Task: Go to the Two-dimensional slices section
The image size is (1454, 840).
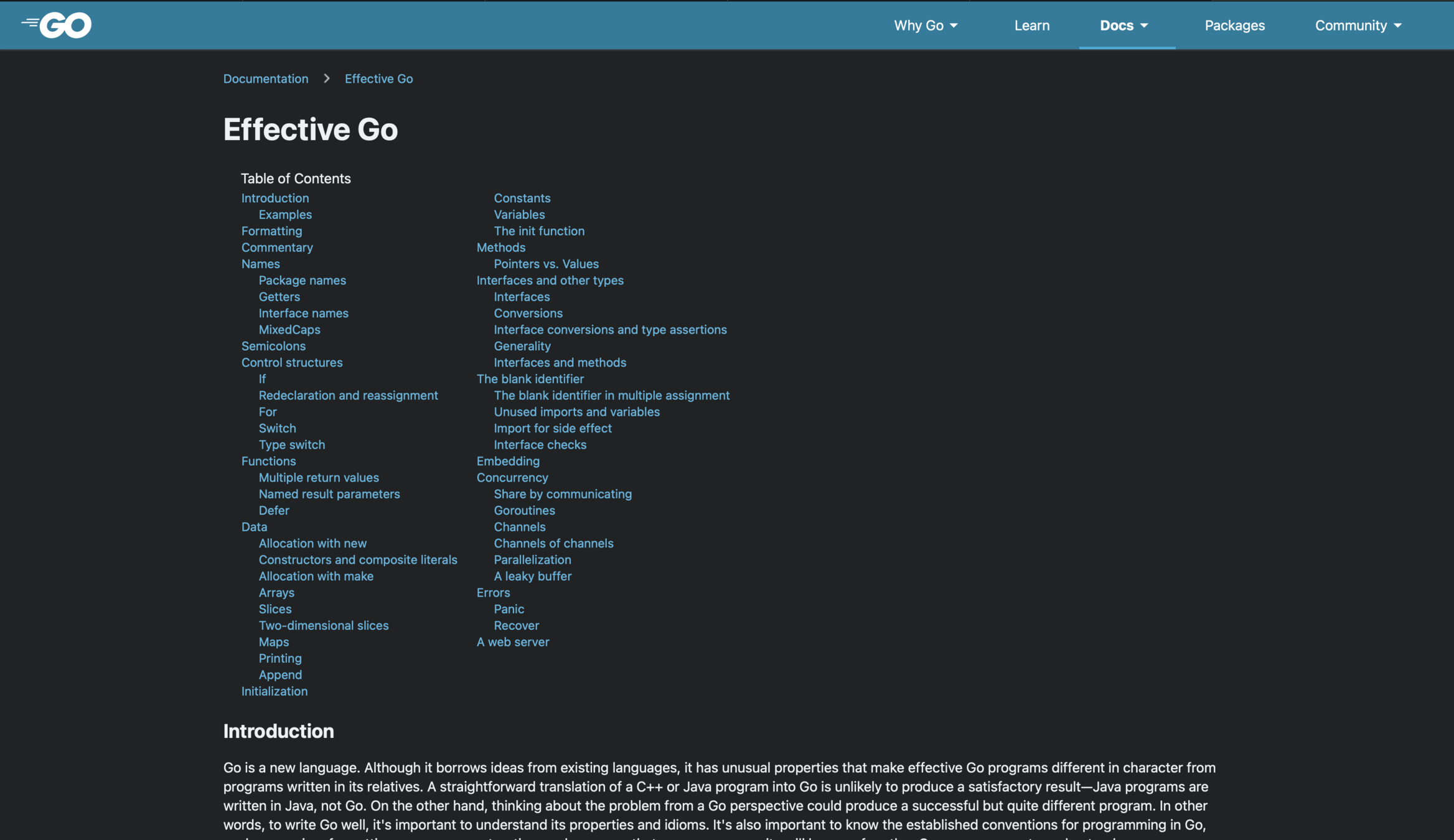Action: (x=323, y=625)
